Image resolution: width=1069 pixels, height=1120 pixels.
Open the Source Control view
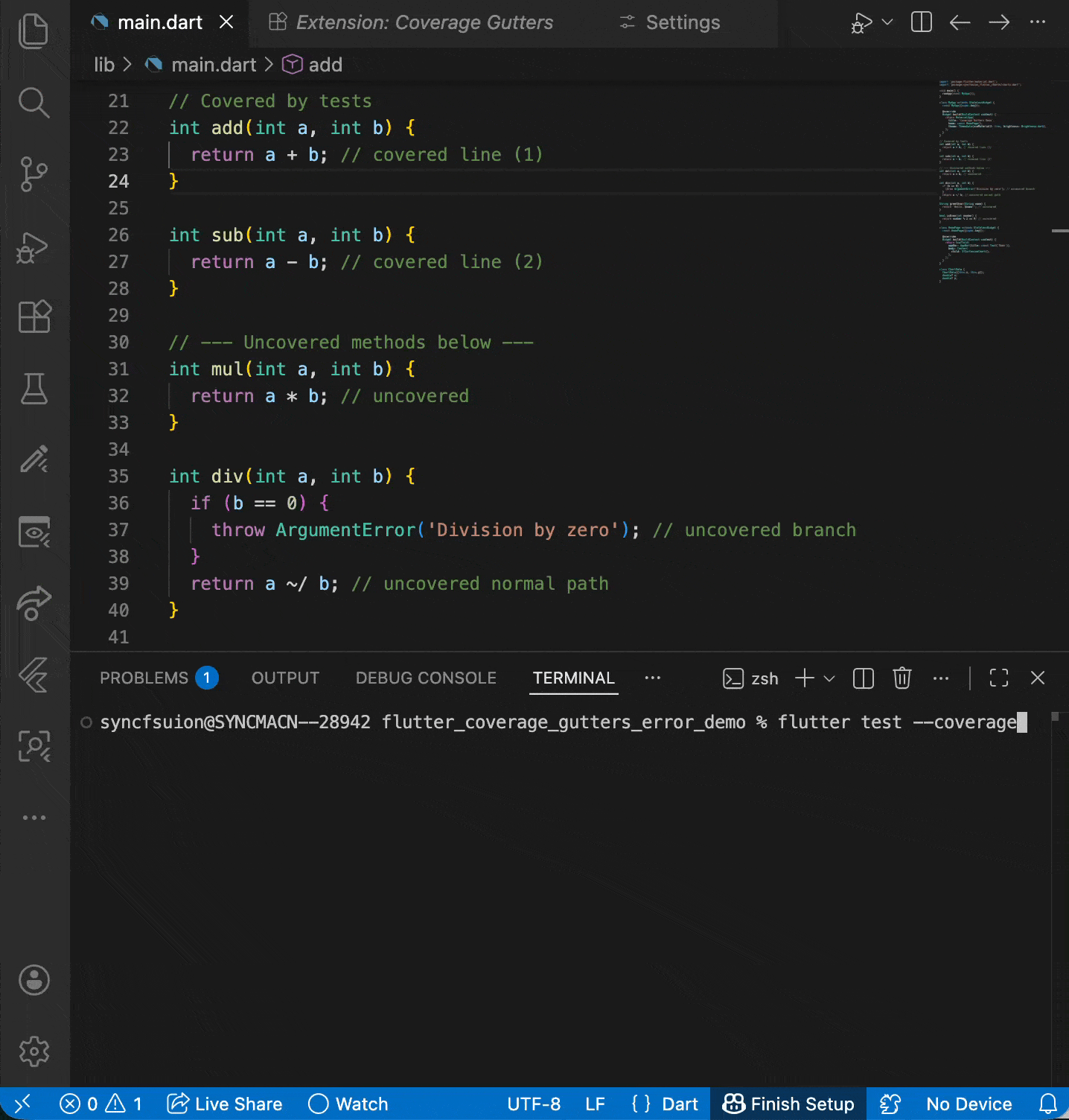point(33,174)
